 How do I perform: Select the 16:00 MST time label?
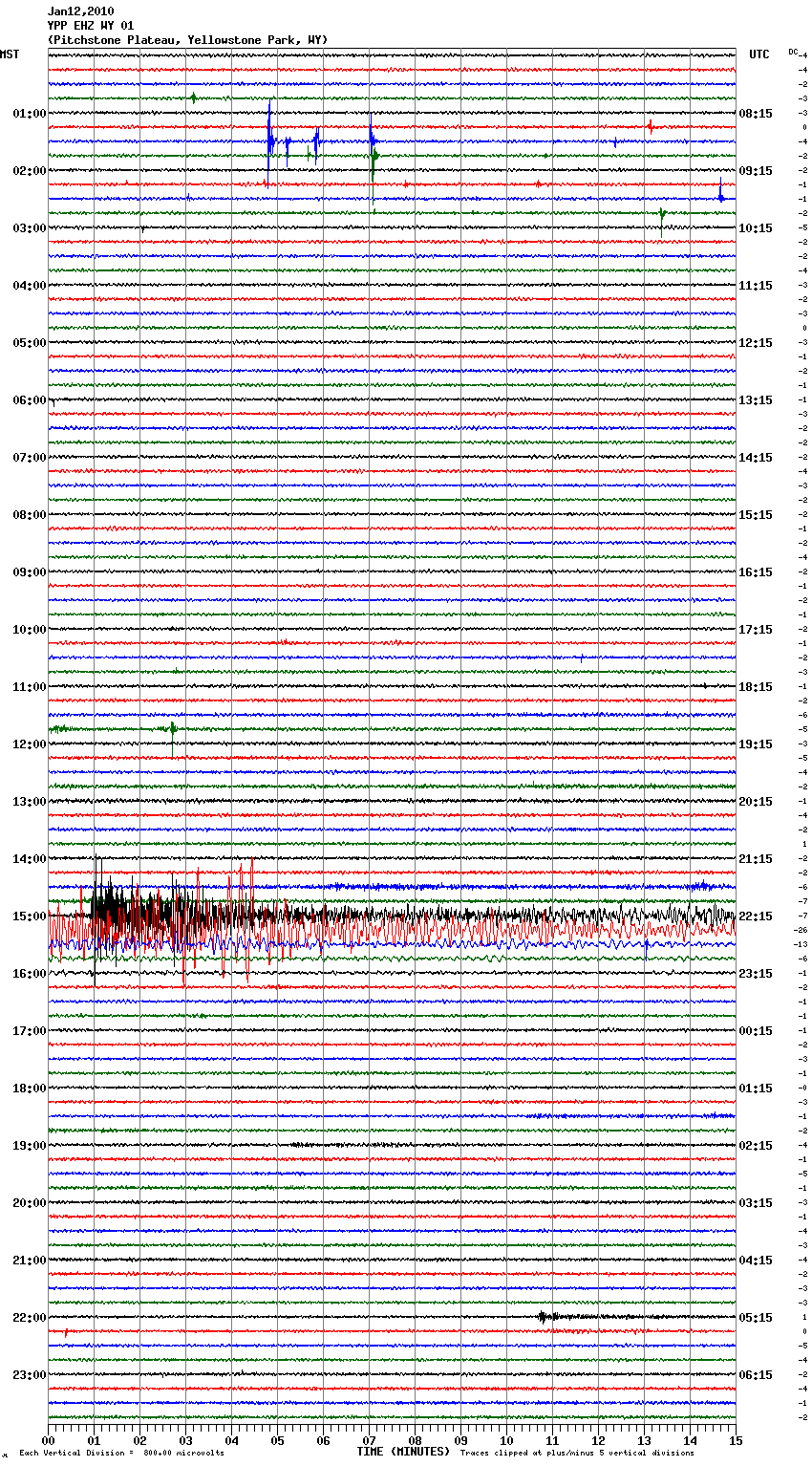30,974
